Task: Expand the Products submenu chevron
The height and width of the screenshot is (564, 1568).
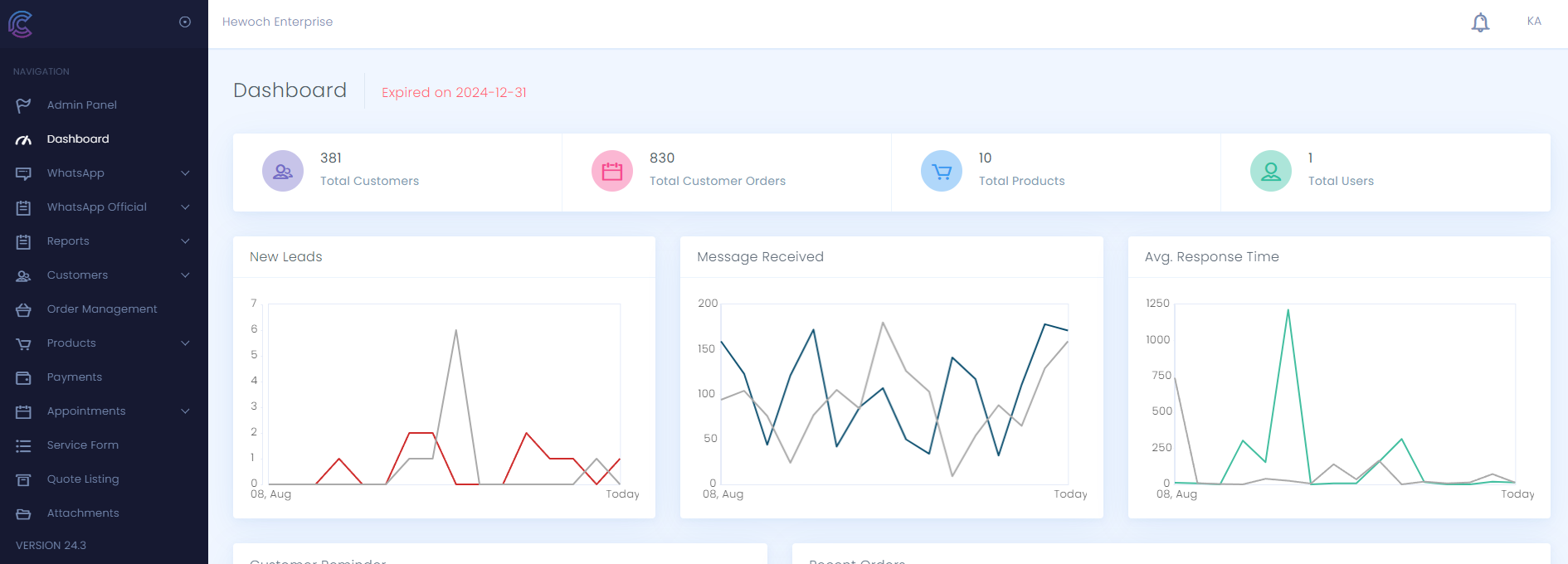Action: 185,343
